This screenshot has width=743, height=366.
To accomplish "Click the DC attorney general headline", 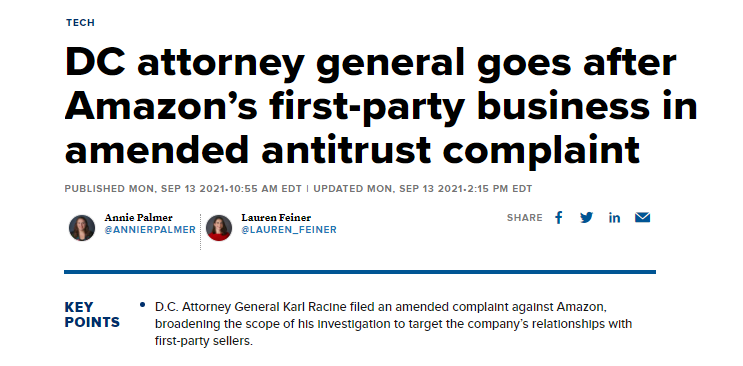I will click(381, 105).
